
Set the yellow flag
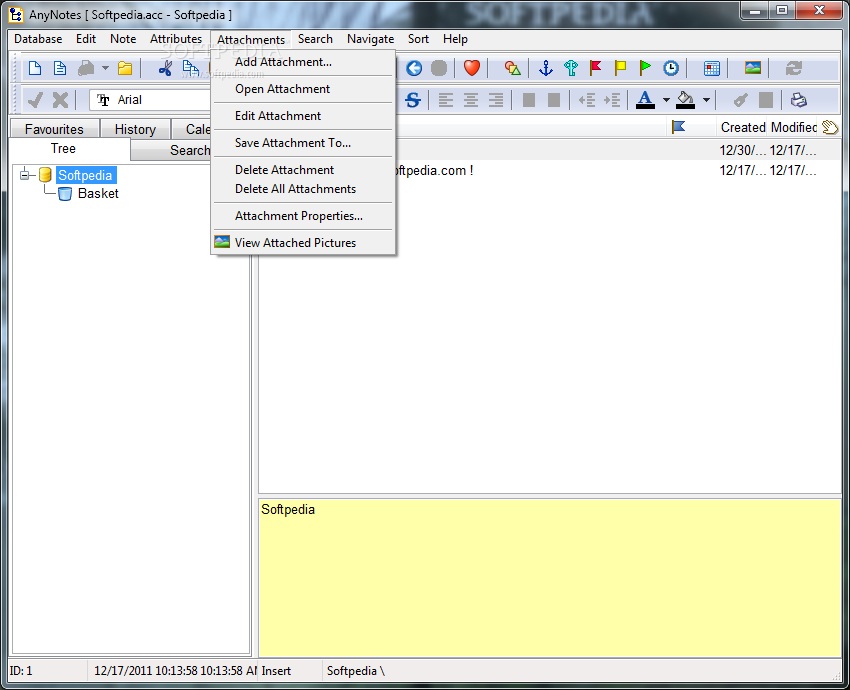coord(620,68)
